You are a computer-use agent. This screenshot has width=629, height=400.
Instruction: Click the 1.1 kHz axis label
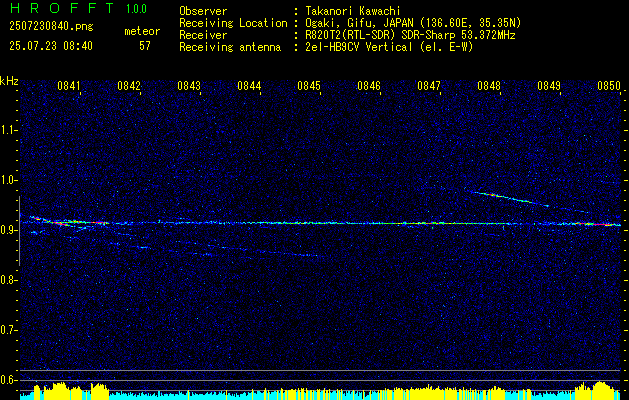(x=8, y=130)
